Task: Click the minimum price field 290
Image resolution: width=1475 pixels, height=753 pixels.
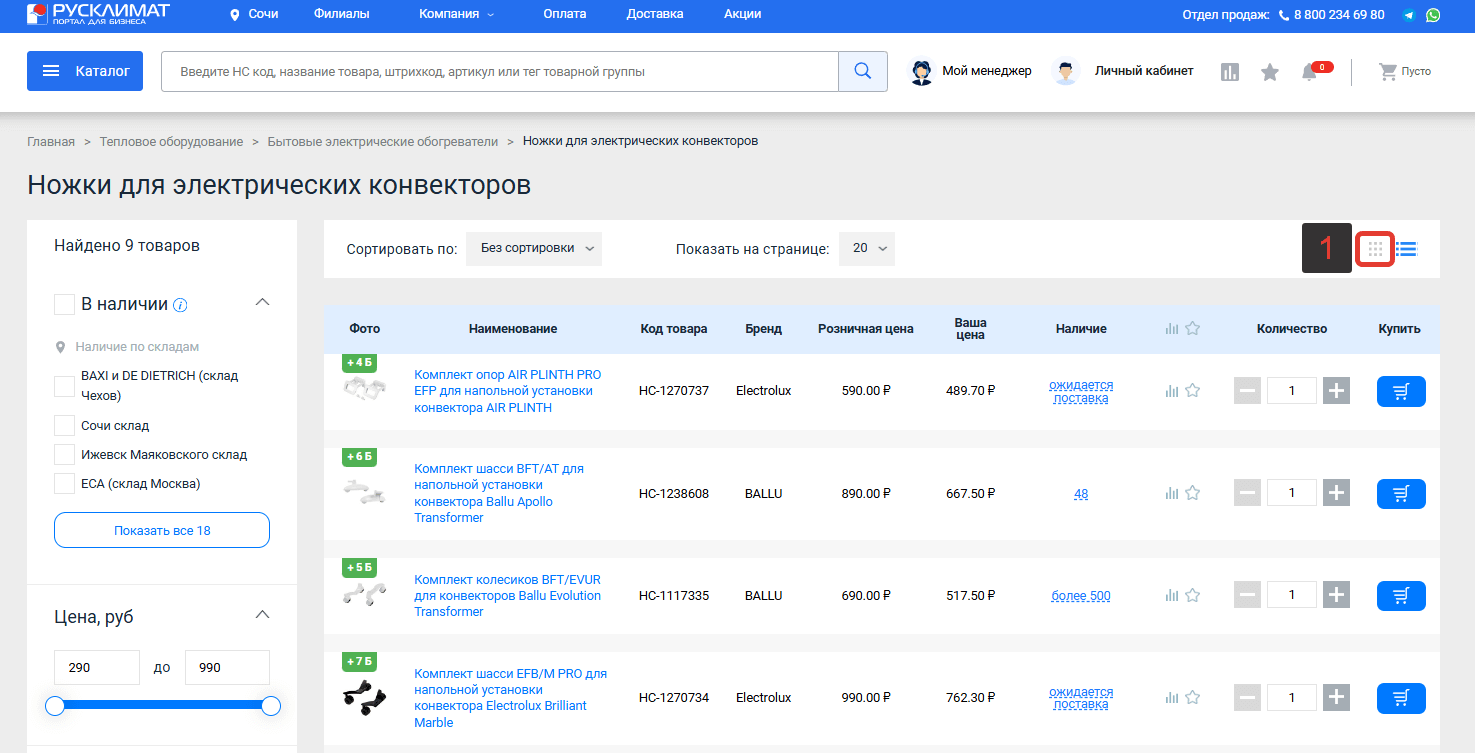Action: tap(97, 667)
